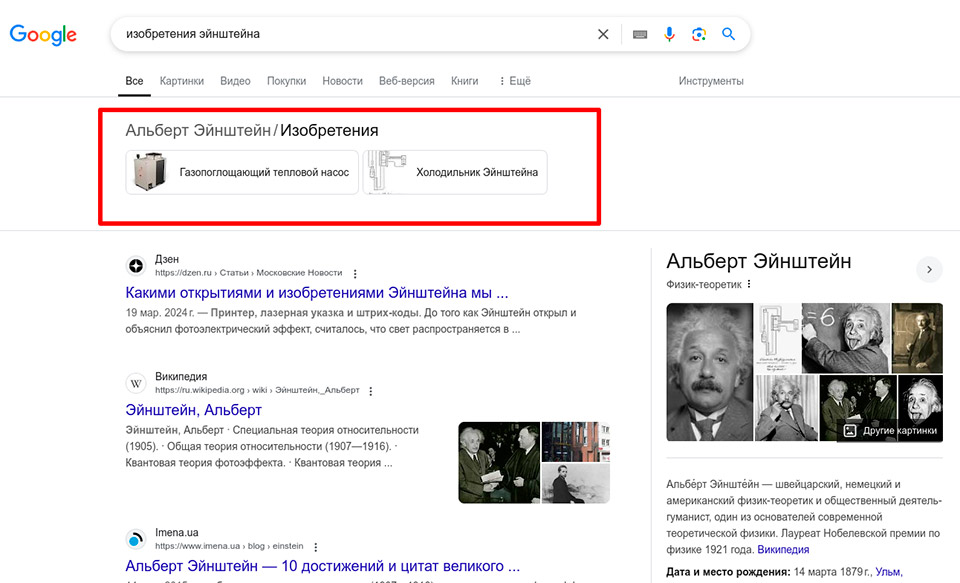Image resolution: width=960 pixels, height=583 pixels.
Task: Open options menu for Imena.ua result
Action: (315, 547)
